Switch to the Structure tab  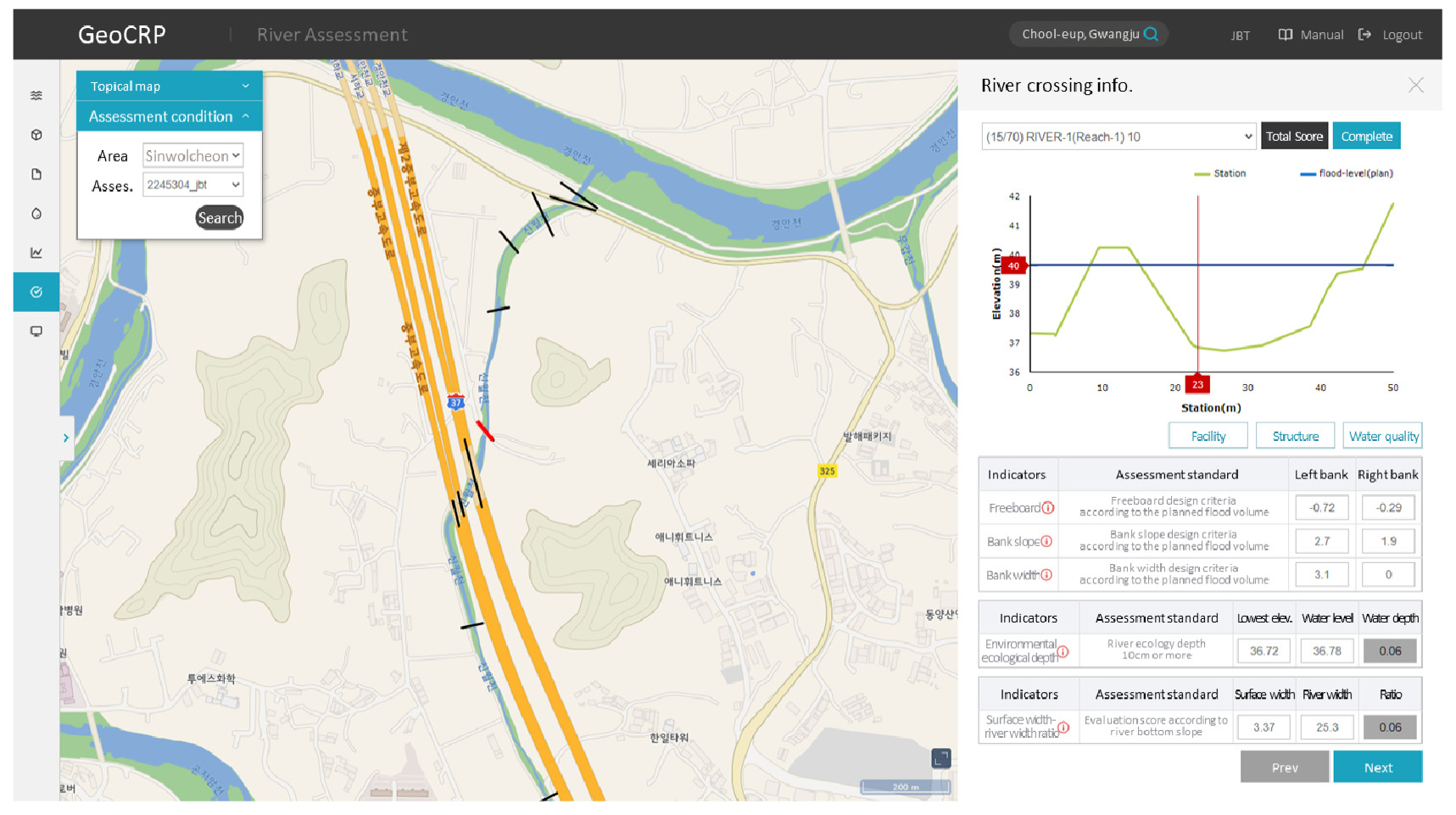point(1295,436)
